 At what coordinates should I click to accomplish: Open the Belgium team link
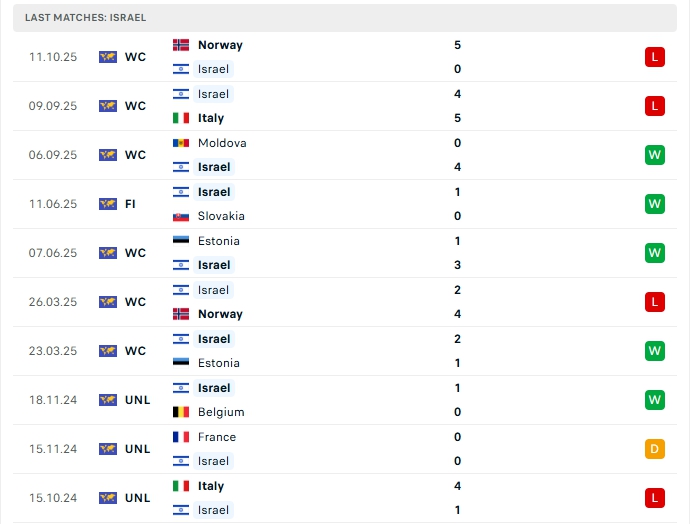pyautogui.click(x=221, y=412)
